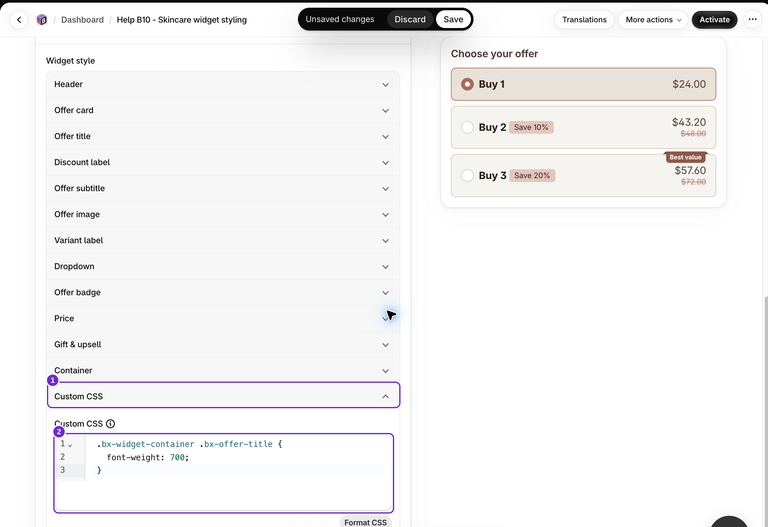Open the More actions dropdown
This screenshot has height=527, width=768.
pyautogui.click(x=653, y=20)
